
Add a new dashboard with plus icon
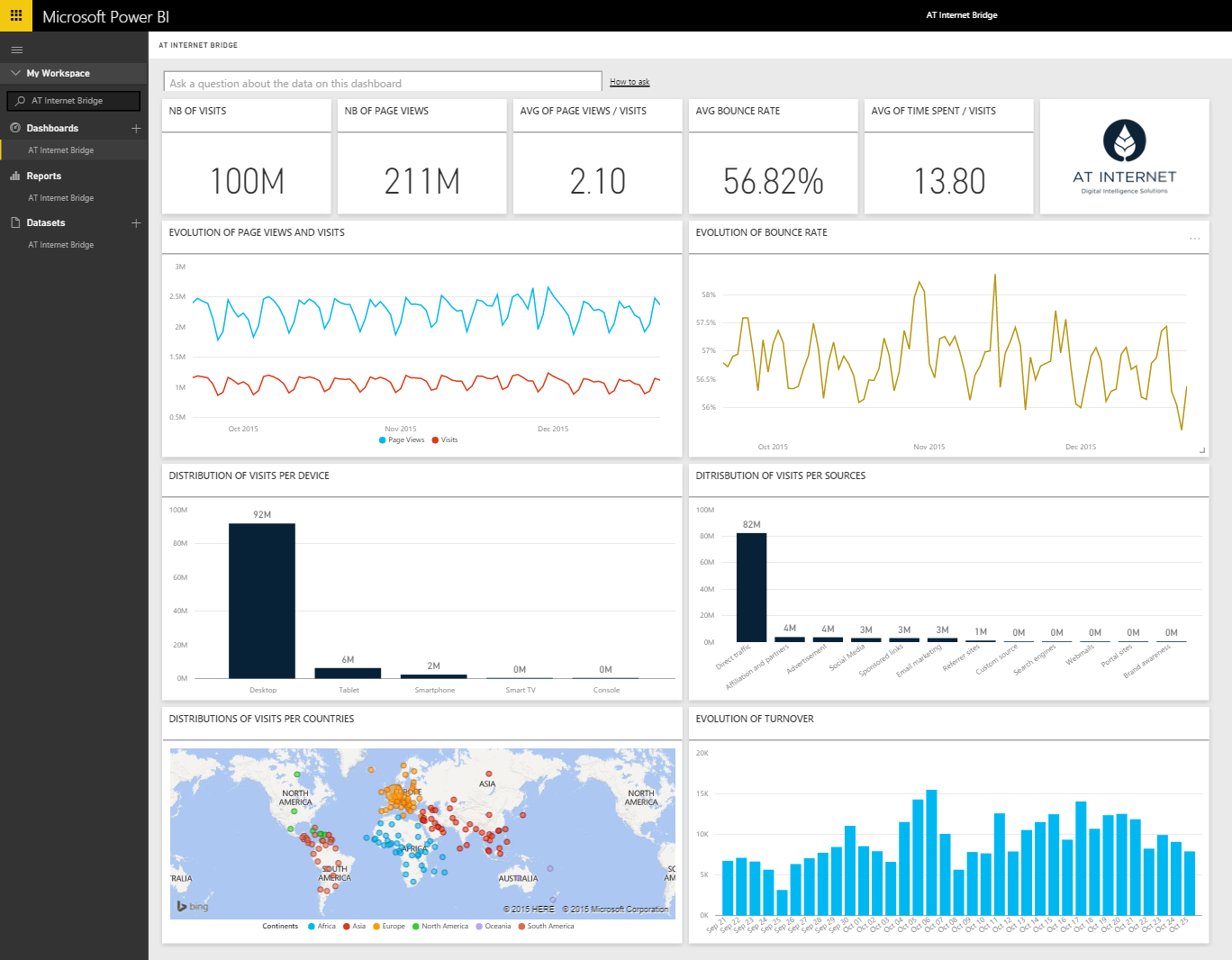coord(136,129)
